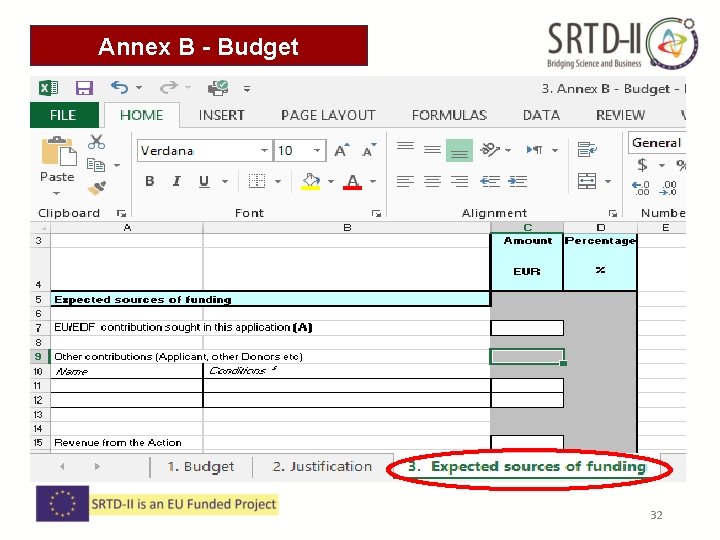Apply the yellow fill color
Screen dimensions: 720x540
click(310, 181)
